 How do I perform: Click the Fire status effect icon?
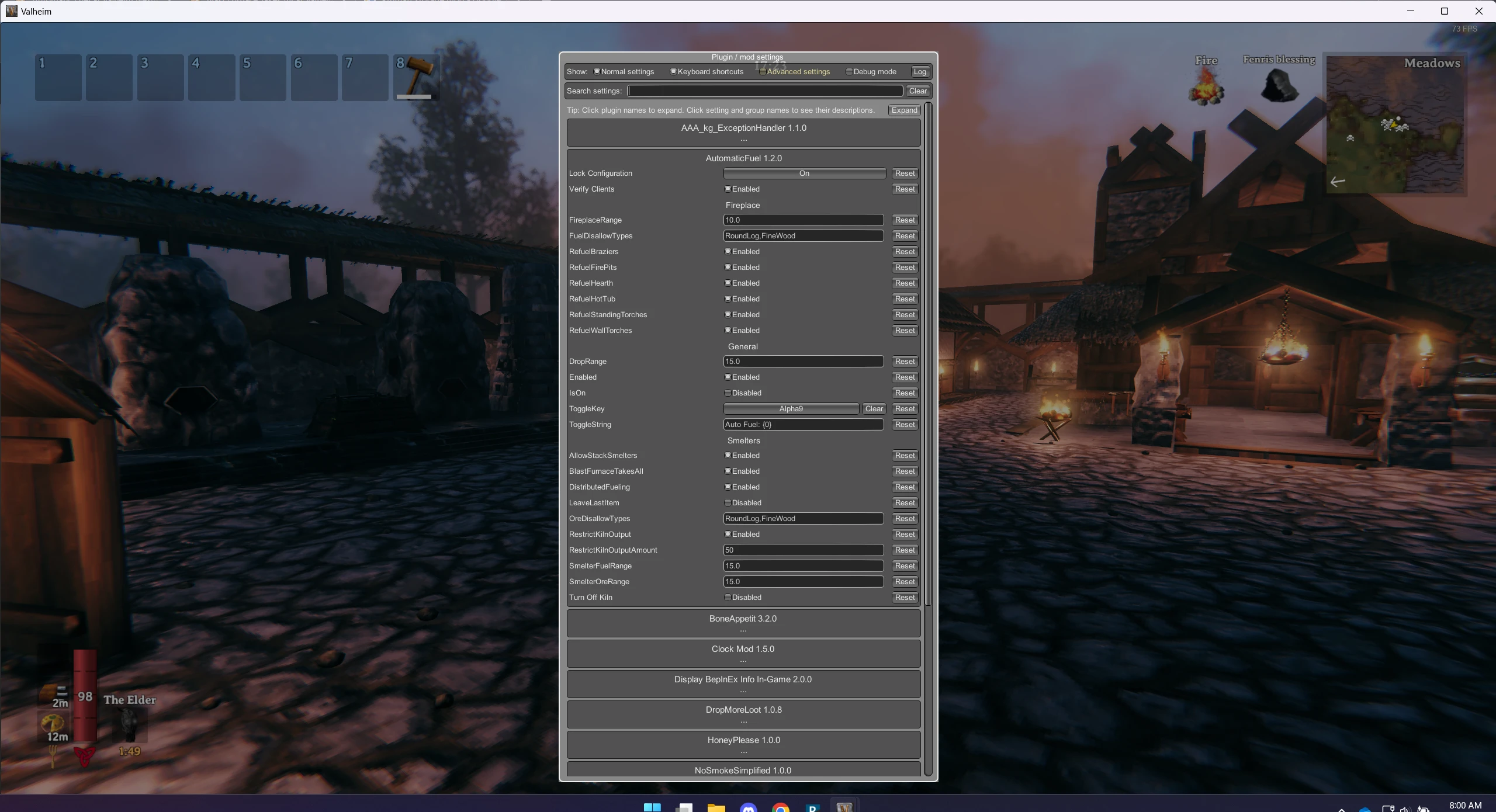(x=1206, y=86)
